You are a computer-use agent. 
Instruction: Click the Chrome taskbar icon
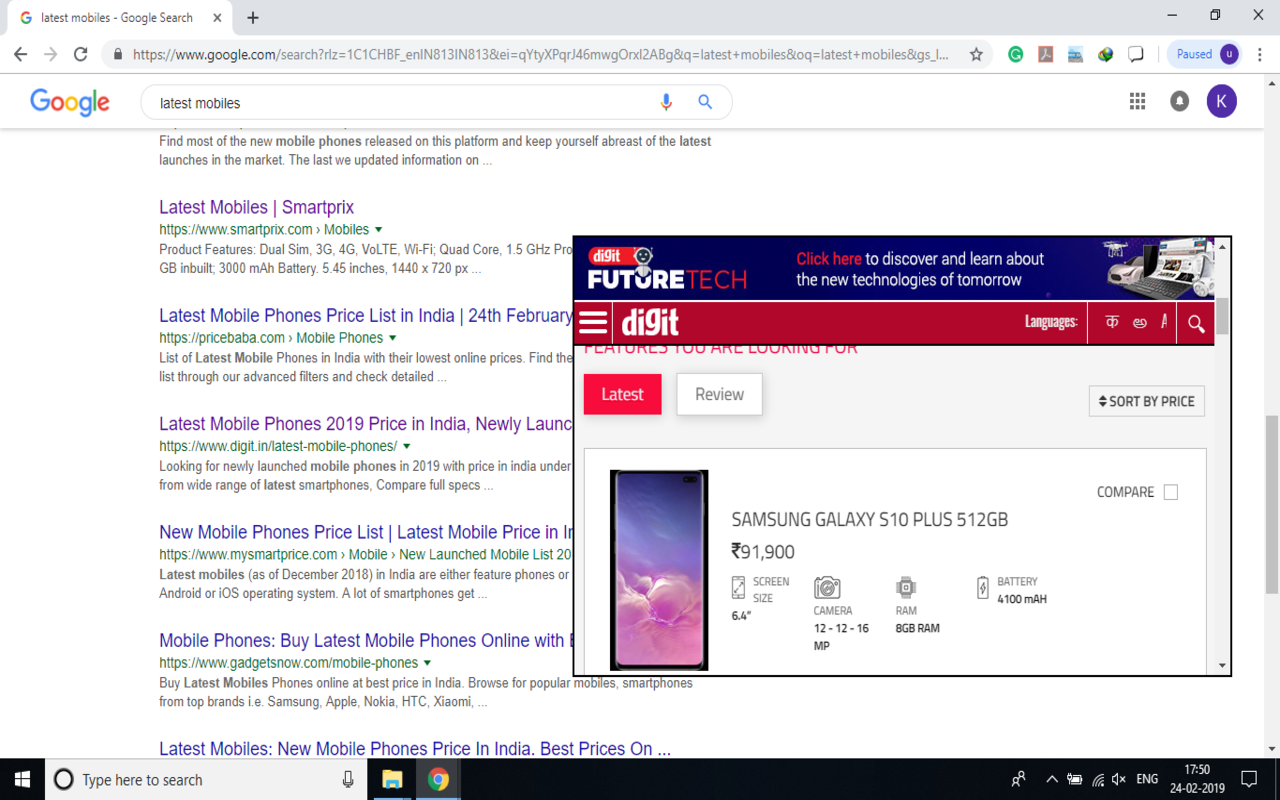pos(438,779)
